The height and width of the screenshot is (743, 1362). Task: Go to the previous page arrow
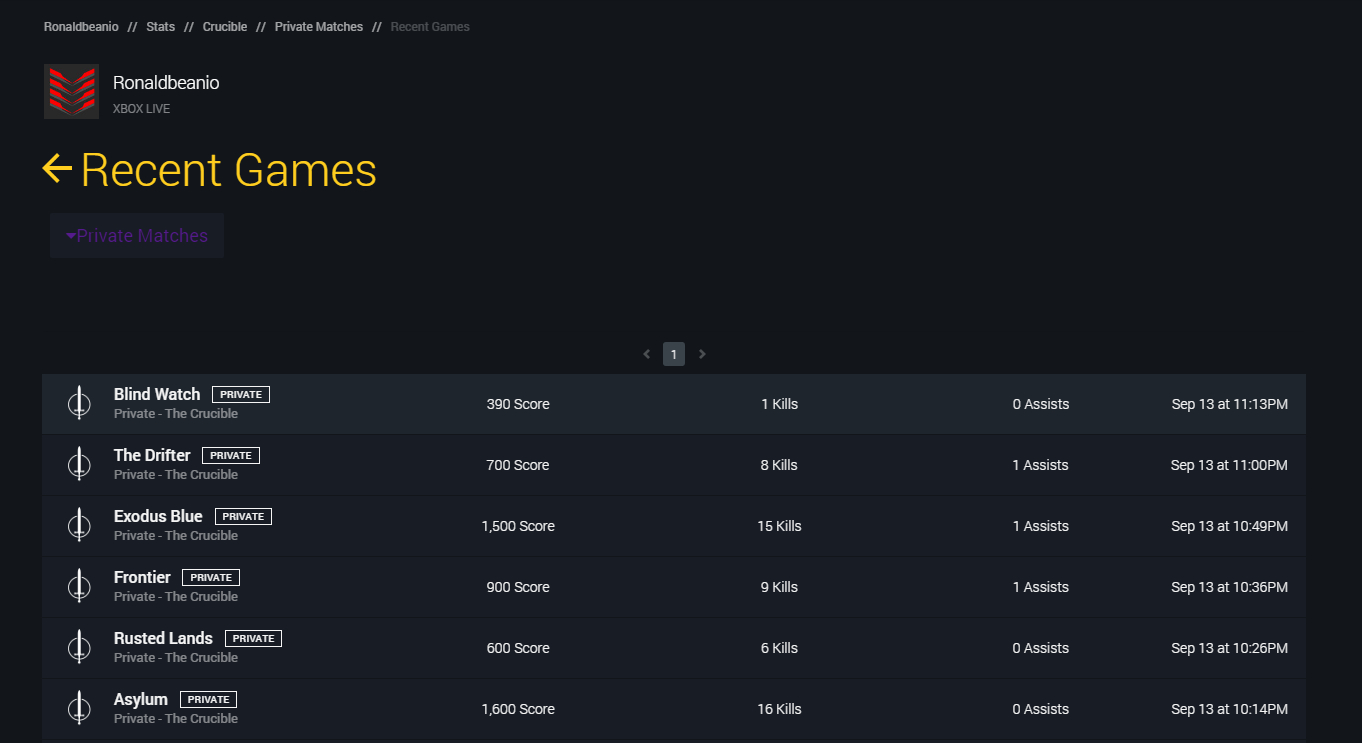point(647,354)
